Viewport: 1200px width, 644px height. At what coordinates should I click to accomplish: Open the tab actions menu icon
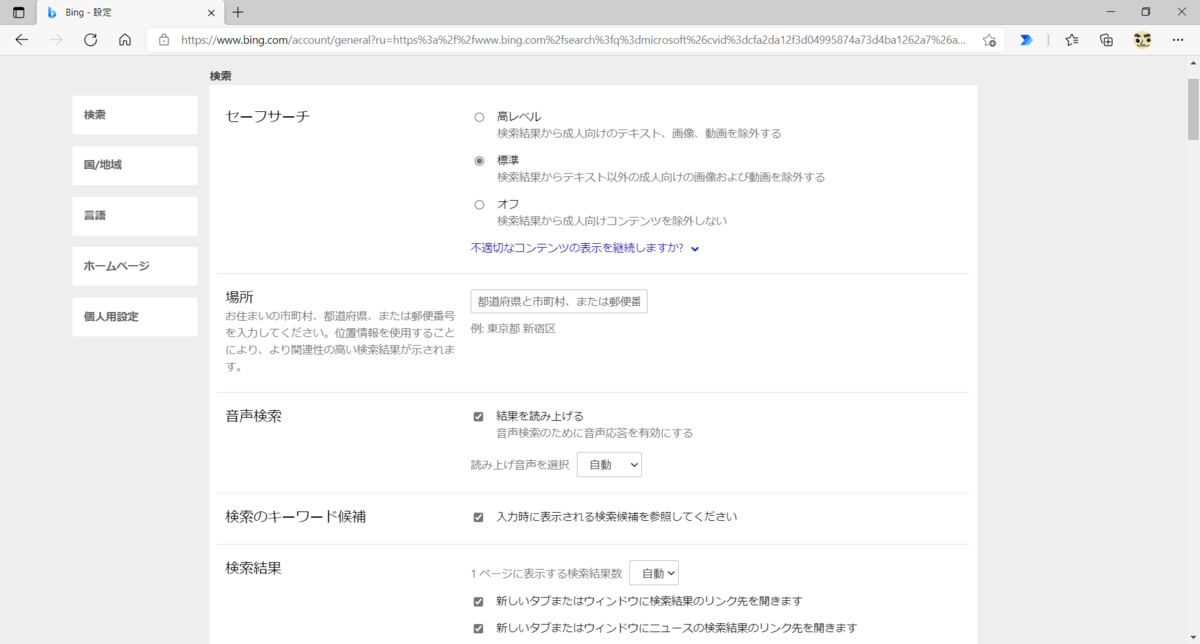[x=18, y=12]
